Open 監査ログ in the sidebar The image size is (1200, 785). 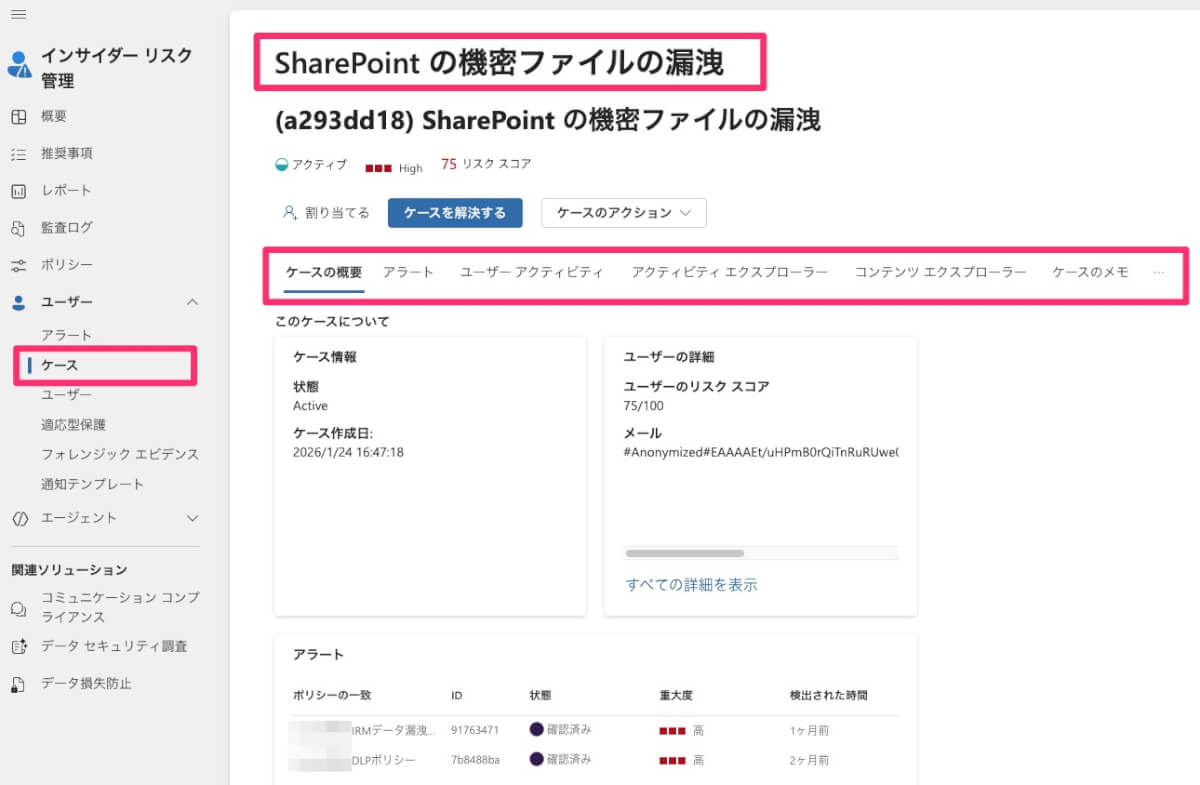tap(67, 228)
